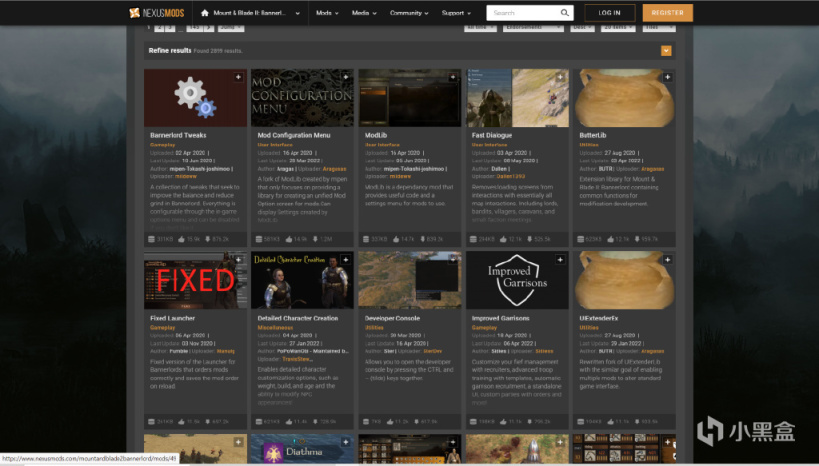
Task: Open the Endorsements sort dropdown
Action: (533, 28)
